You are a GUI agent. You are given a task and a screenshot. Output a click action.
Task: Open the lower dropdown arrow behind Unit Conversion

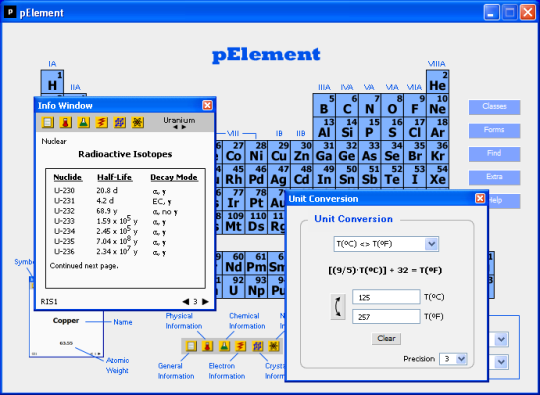[x=501, y=362]
